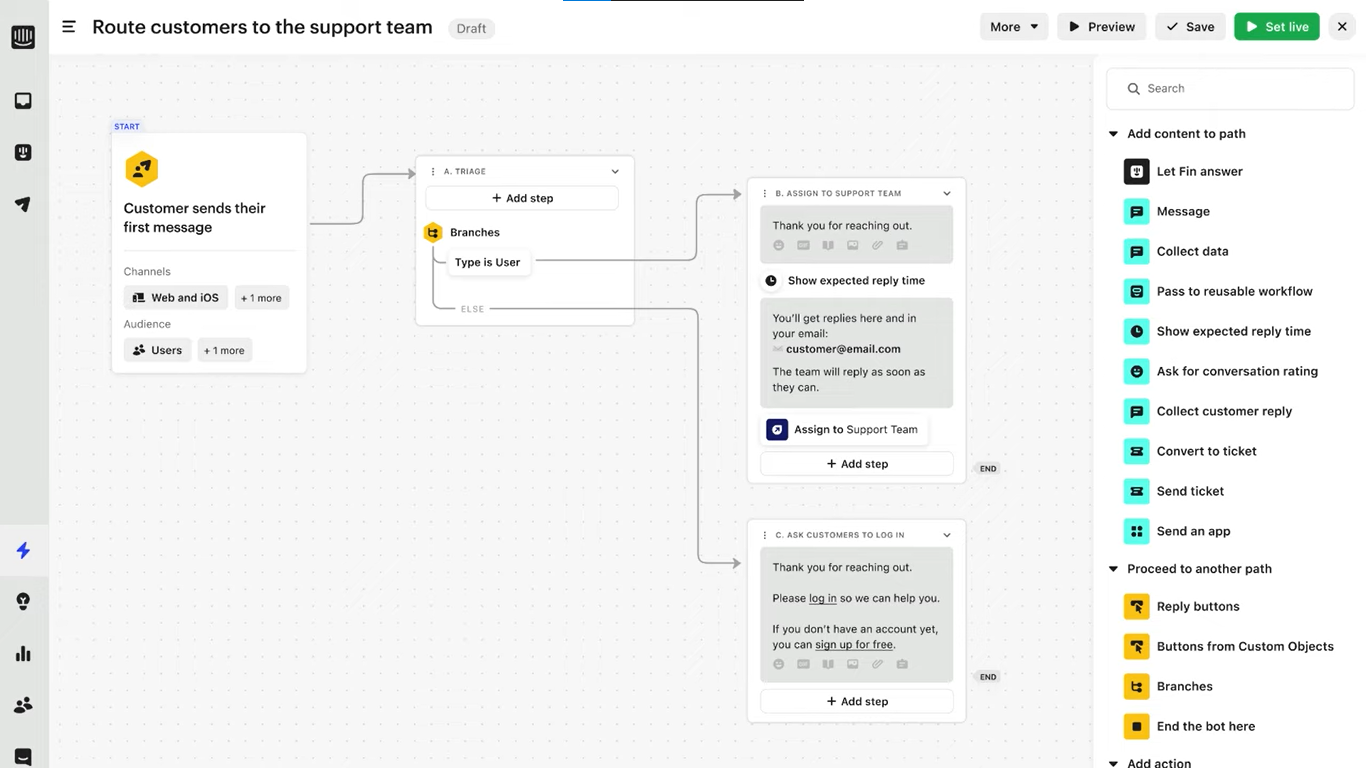Select Convert to ticket in the right panel

coord(1205,451)
